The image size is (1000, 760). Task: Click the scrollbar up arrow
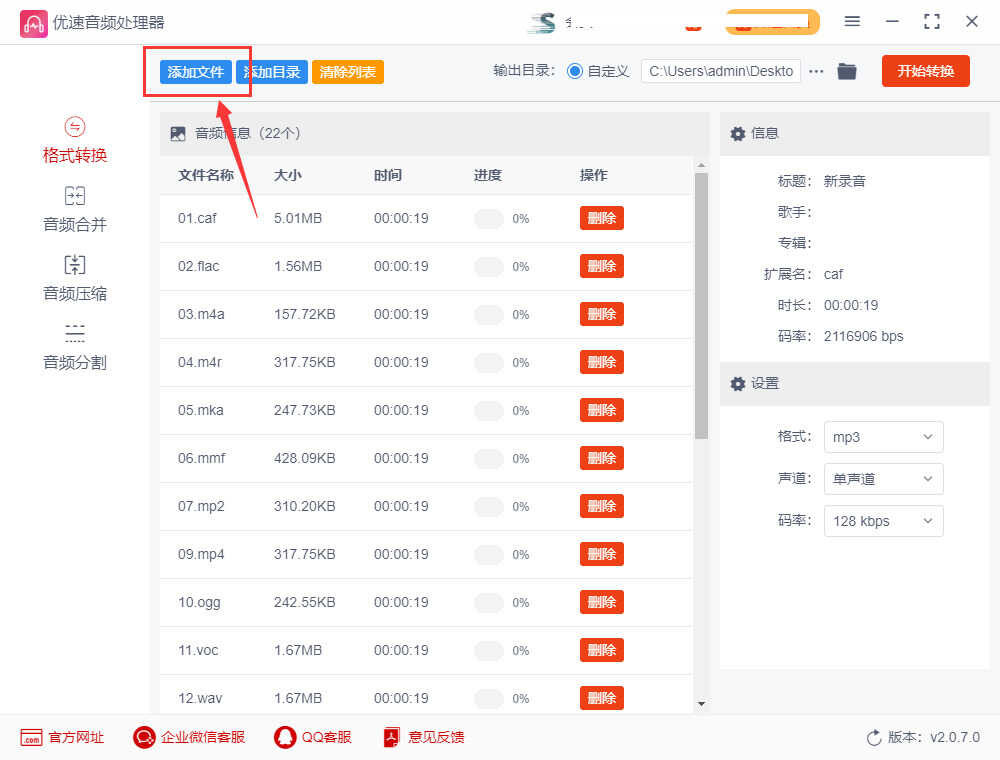[x=702, y=166]
